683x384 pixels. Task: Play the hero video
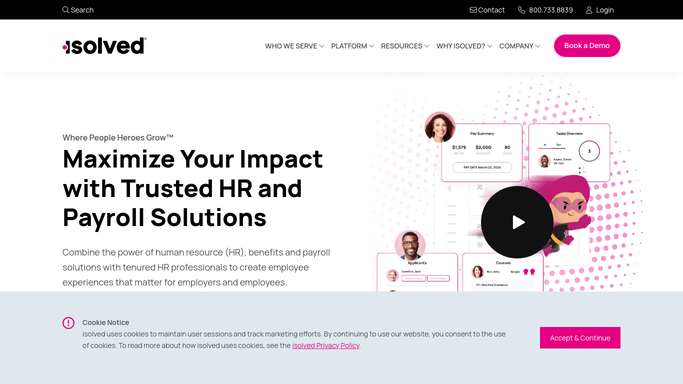tap(517, 222)
